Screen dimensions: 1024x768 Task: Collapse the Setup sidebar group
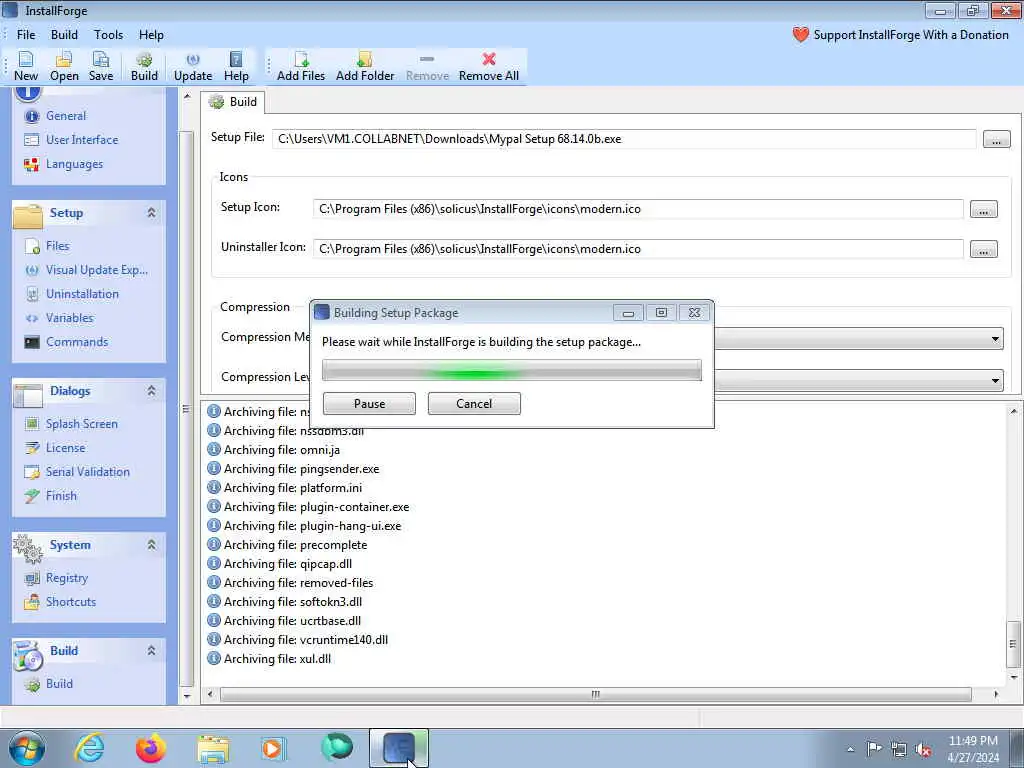point(152,213)
